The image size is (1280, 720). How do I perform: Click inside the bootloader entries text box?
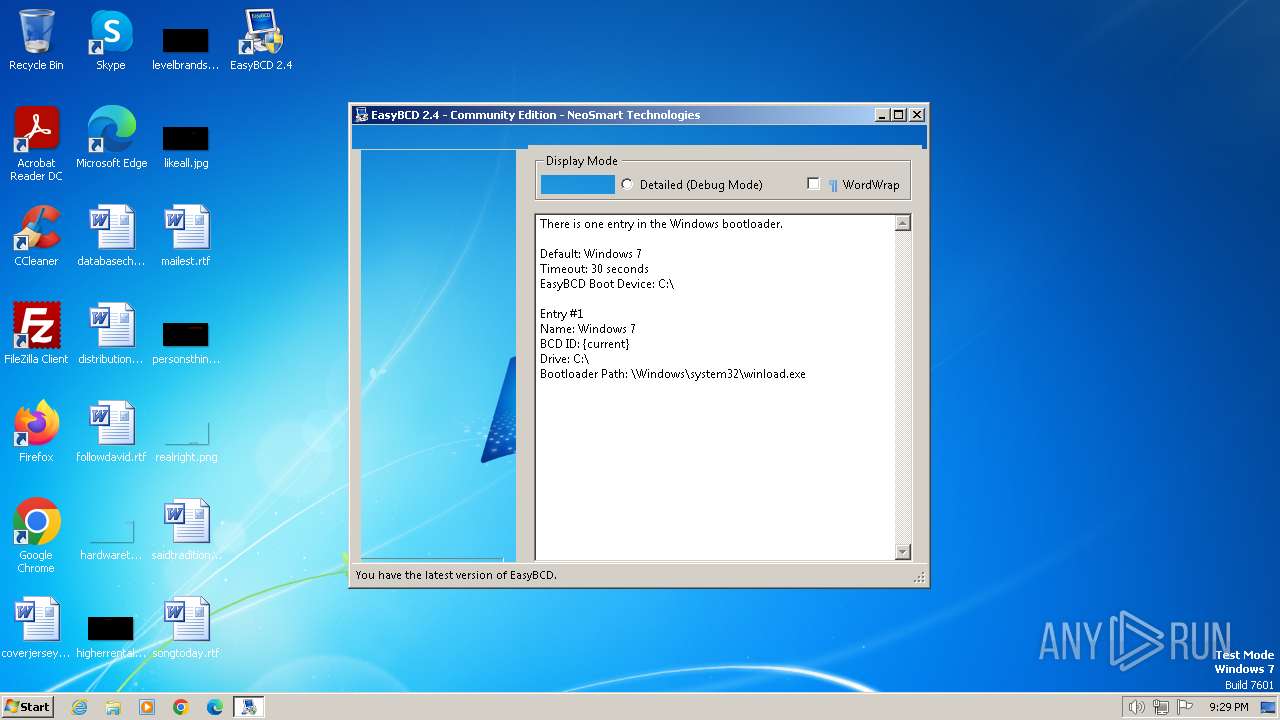[715, 387]
